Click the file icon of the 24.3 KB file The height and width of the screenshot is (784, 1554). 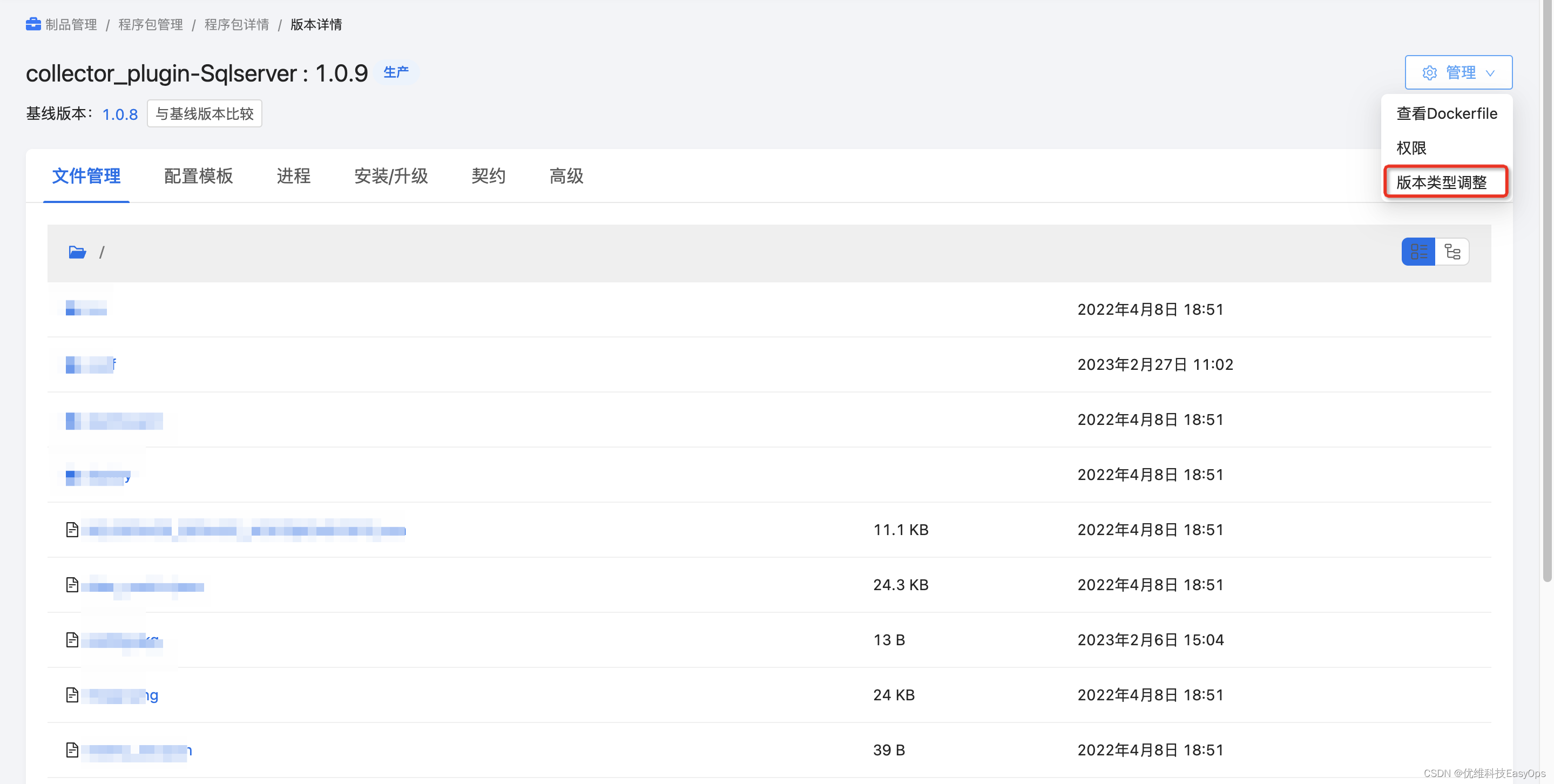72,584
